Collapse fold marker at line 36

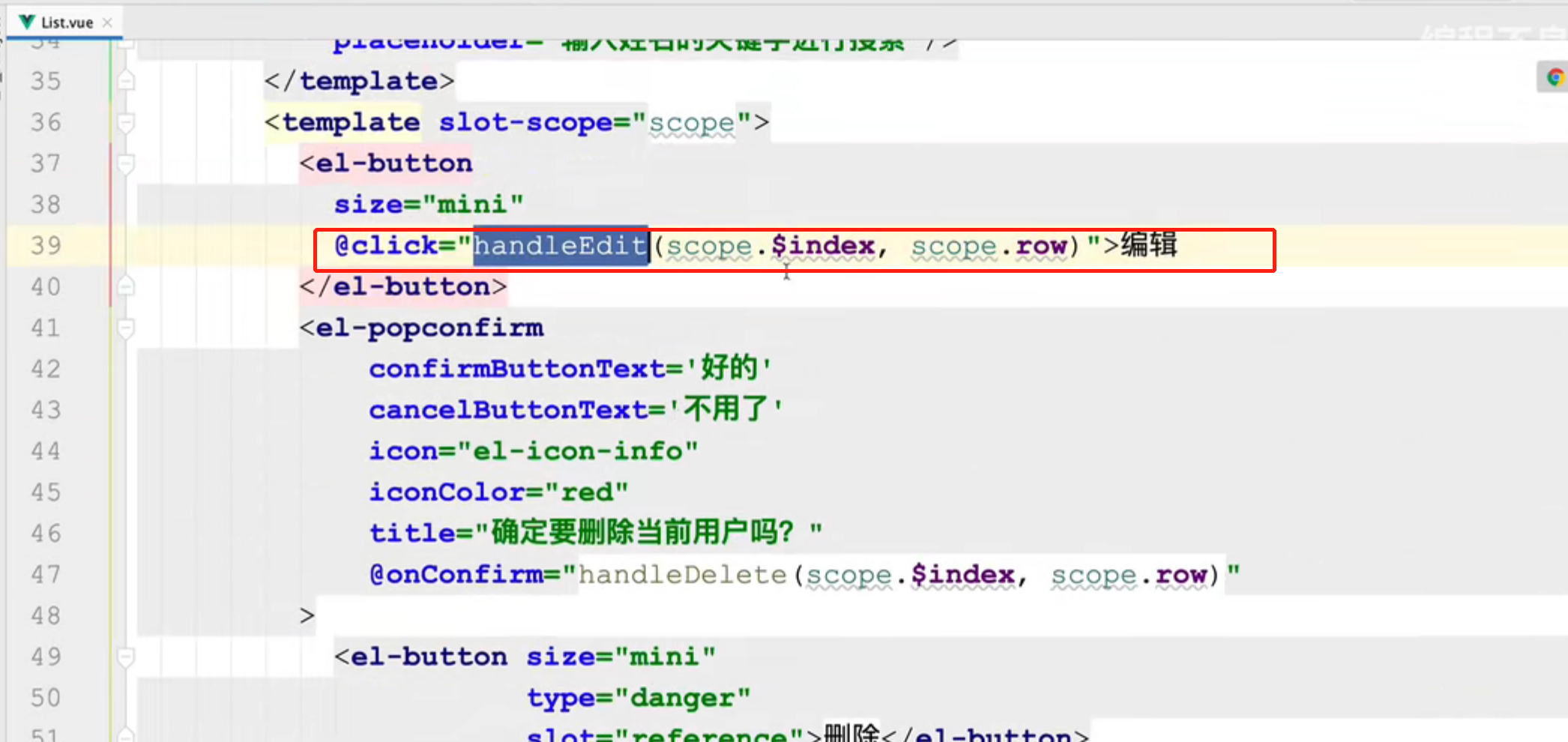(x=126, y=121)
